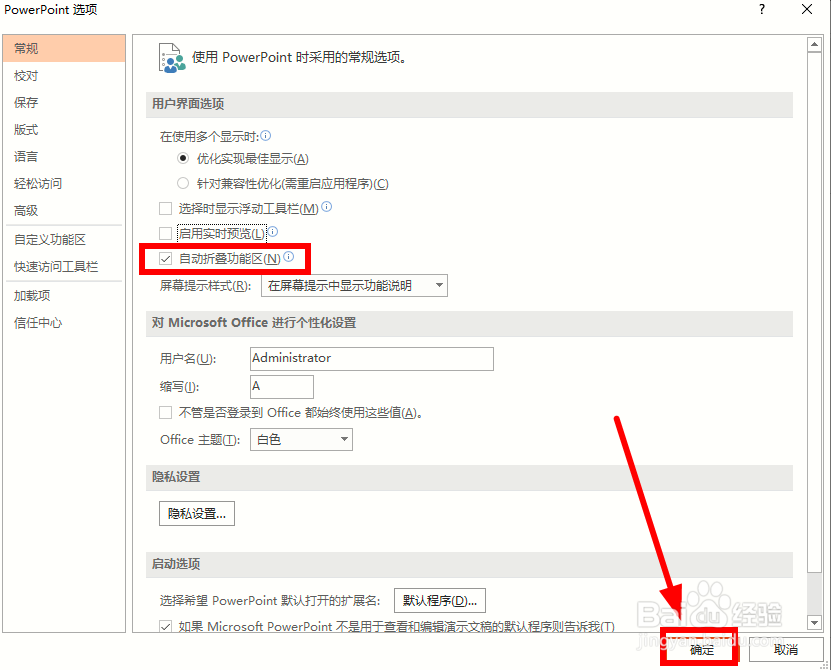831x670 pixels.
Task: Confirm with the 确定 OK button
Action: 701,649
